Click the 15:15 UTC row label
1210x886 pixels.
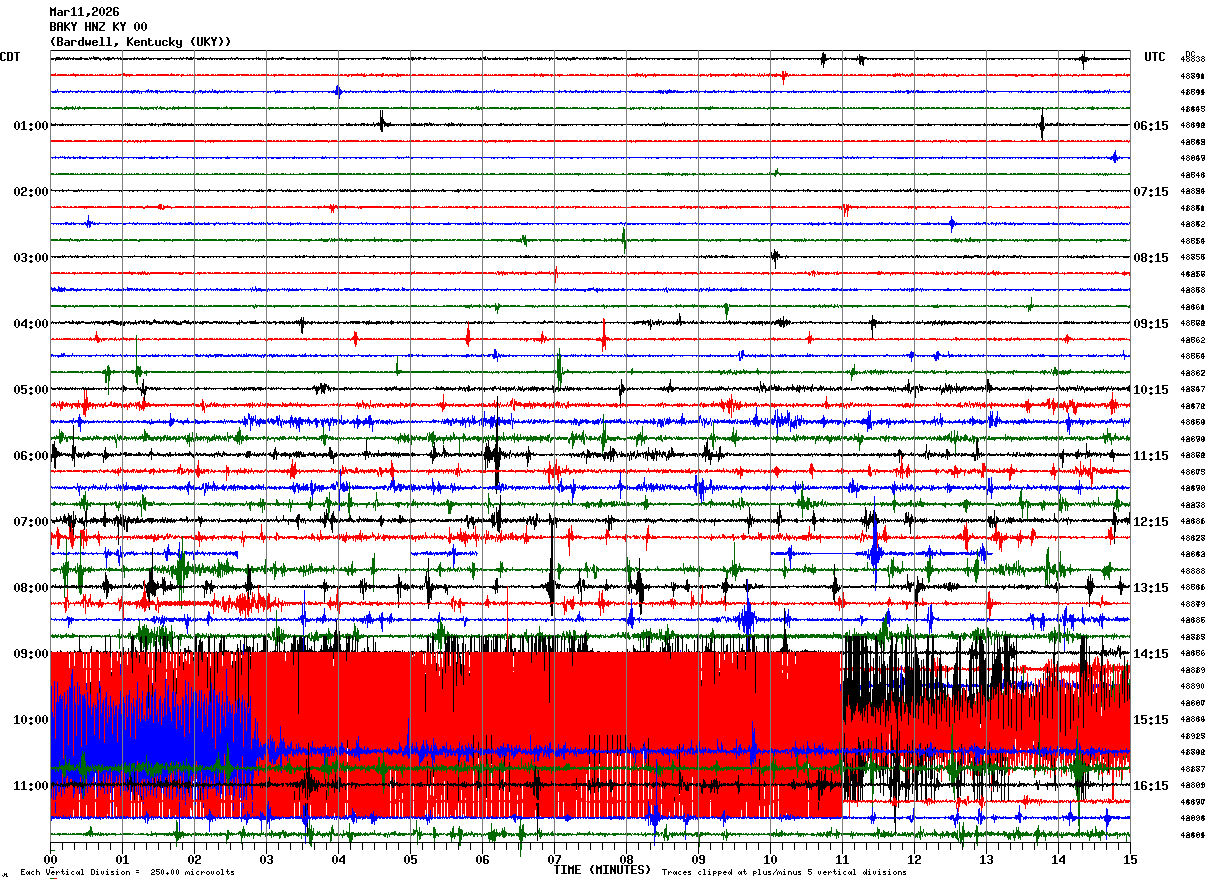point(1150,720)
